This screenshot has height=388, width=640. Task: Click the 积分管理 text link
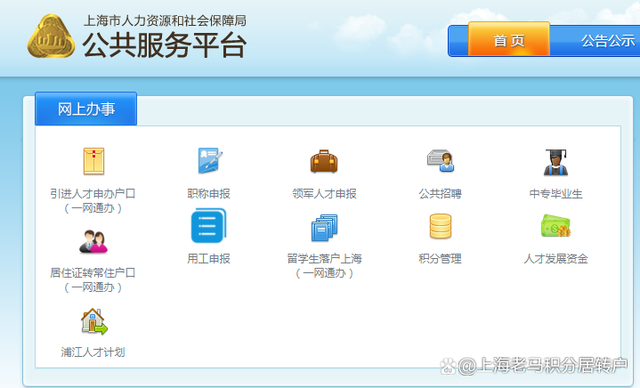(x=440, y=259)
